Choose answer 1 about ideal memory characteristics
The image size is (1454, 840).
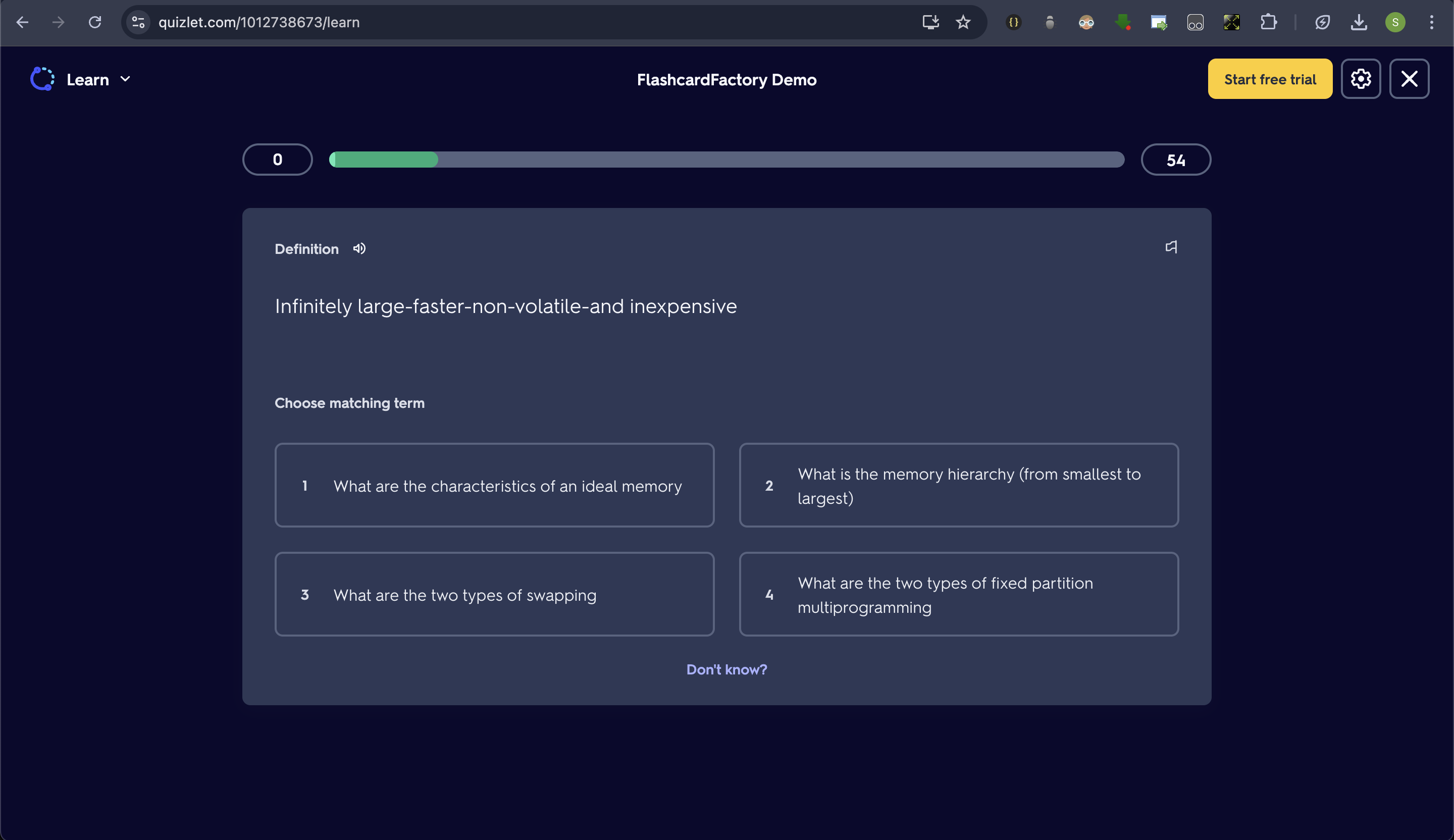[494, 485]
